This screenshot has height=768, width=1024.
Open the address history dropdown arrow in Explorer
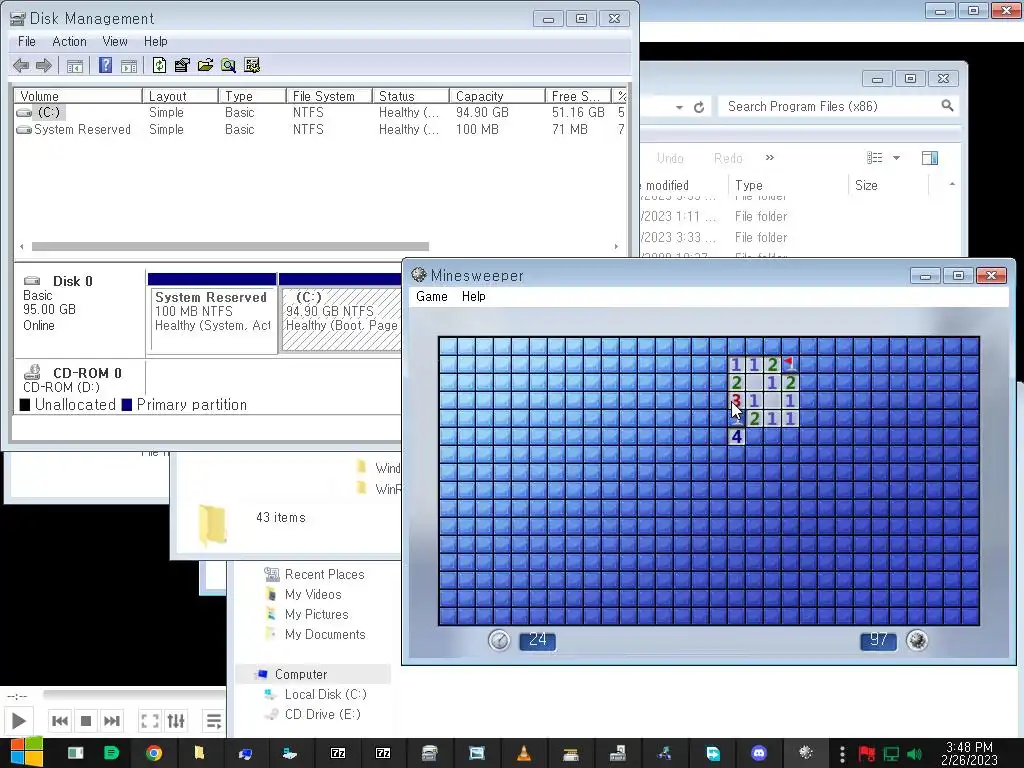tap(679, 107)
